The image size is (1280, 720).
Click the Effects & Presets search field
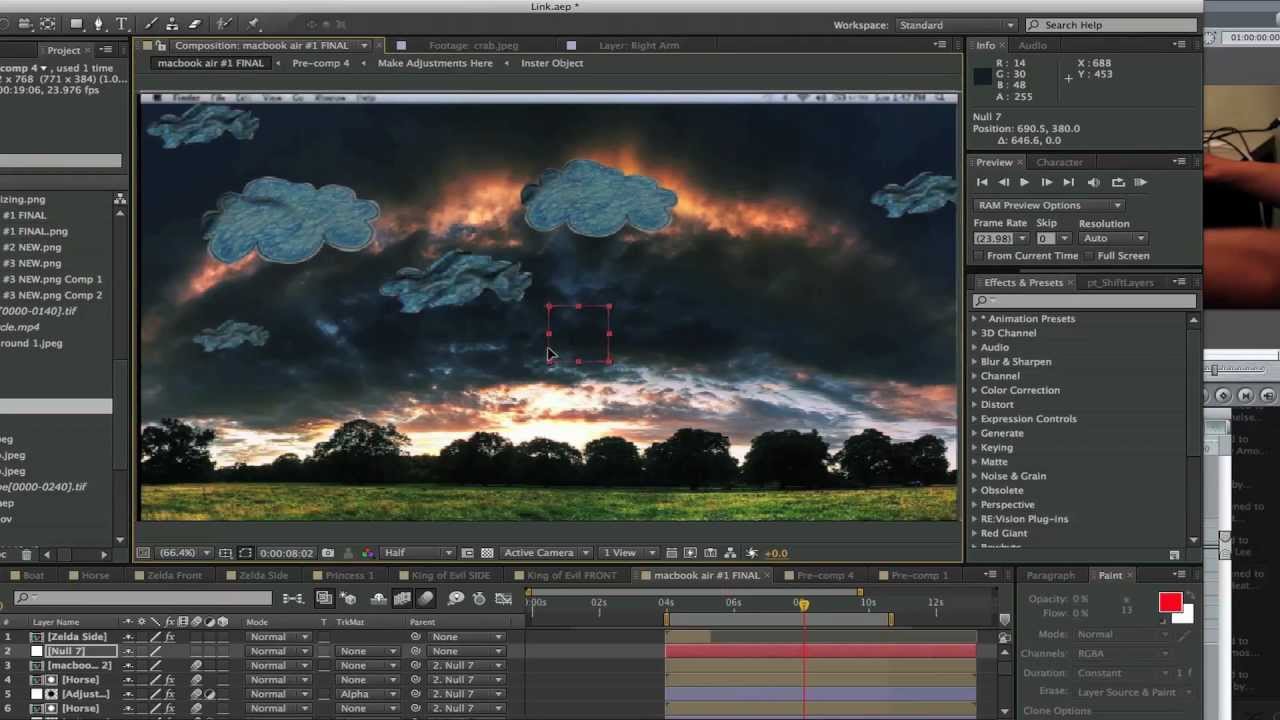pos(1084,300)
